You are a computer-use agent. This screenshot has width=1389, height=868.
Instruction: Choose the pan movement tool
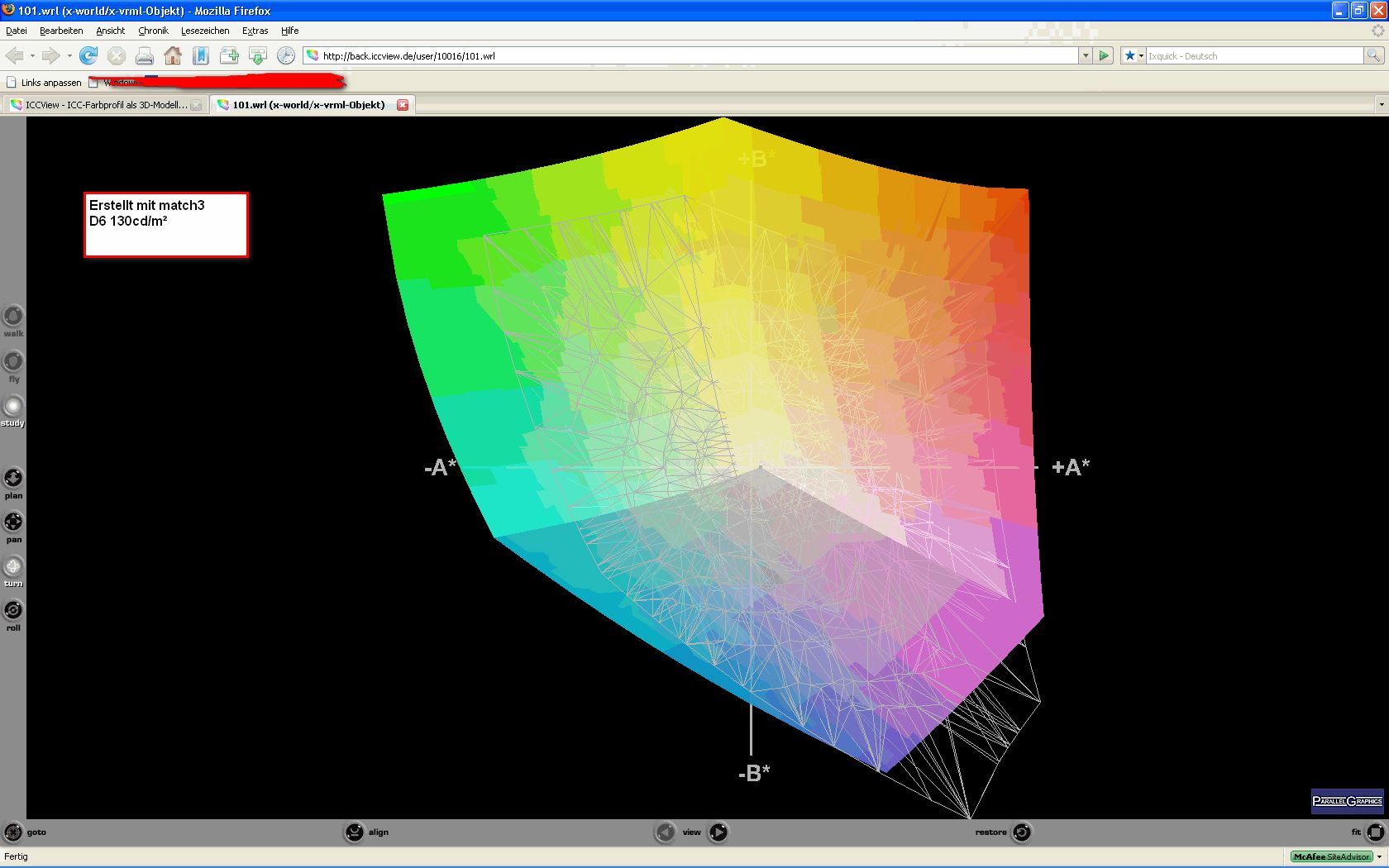click(x=13, y=522)
